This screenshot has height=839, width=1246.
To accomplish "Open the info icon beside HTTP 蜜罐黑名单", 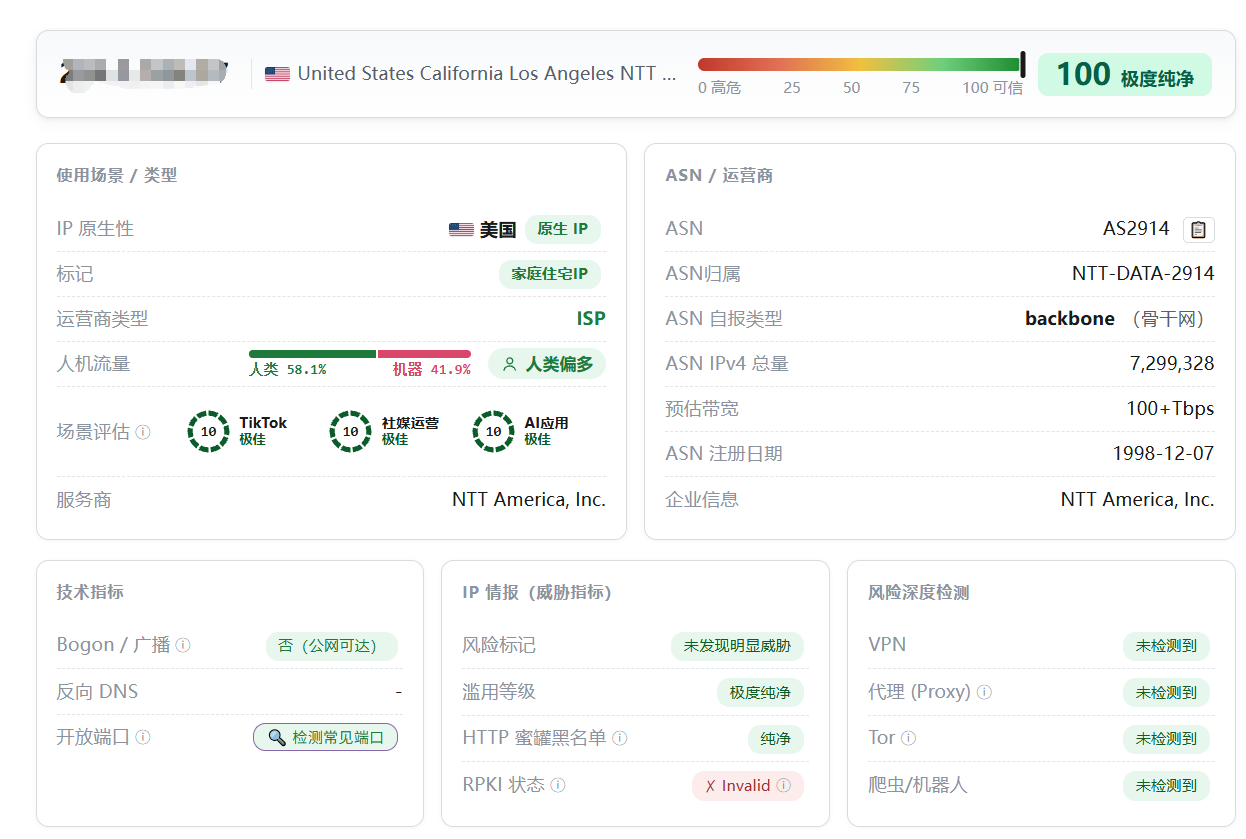I will click(620, 739).
